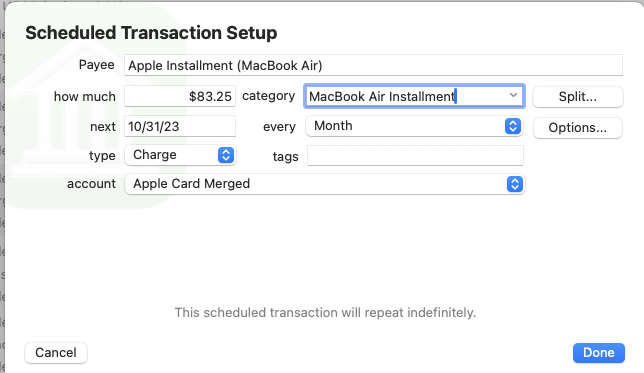The width and height of the screenshot is (644, 373).
Task: Click the category combo box chevron arrow
Action: click(513, 95)
